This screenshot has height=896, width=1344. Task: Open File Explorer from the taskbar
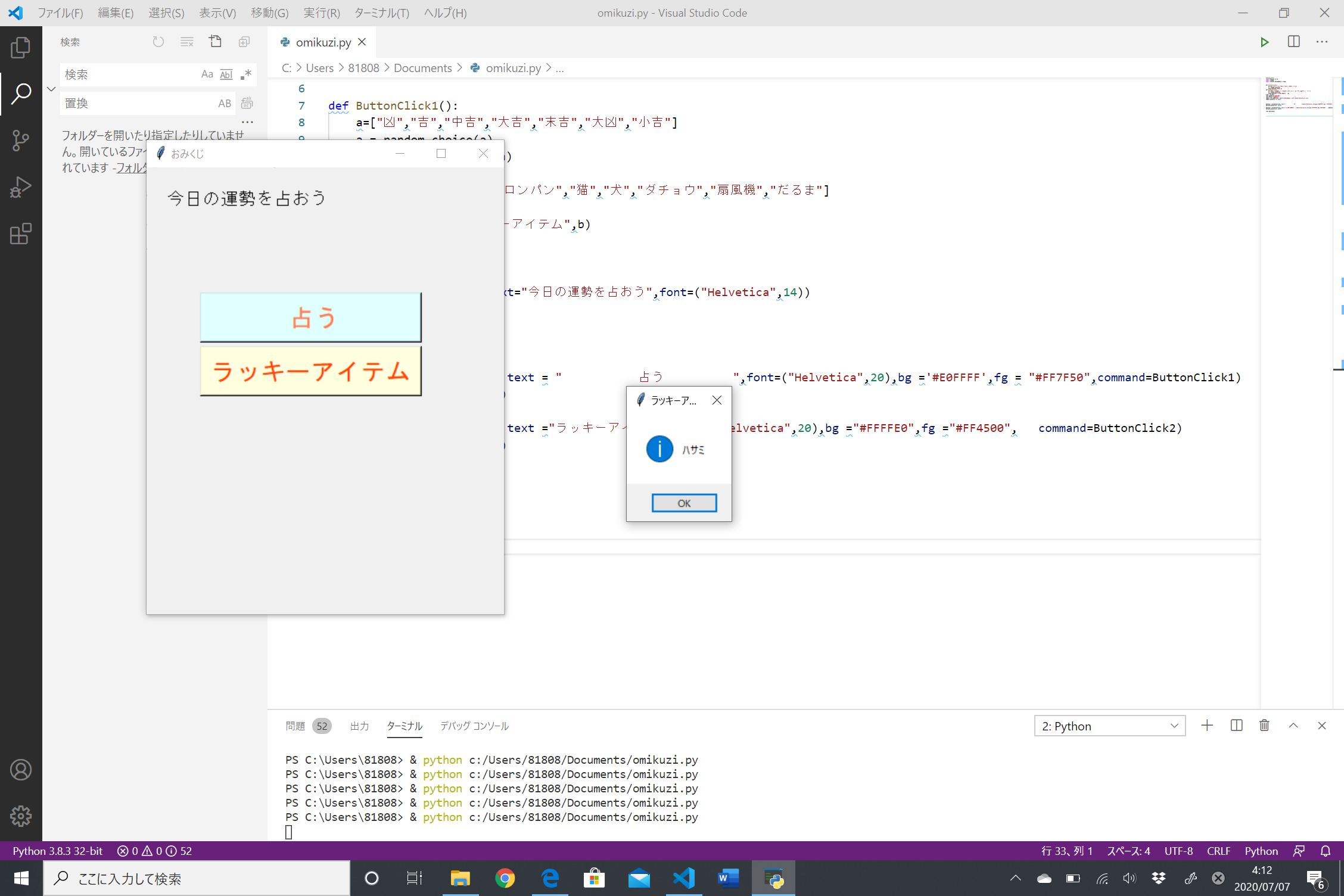460,878
